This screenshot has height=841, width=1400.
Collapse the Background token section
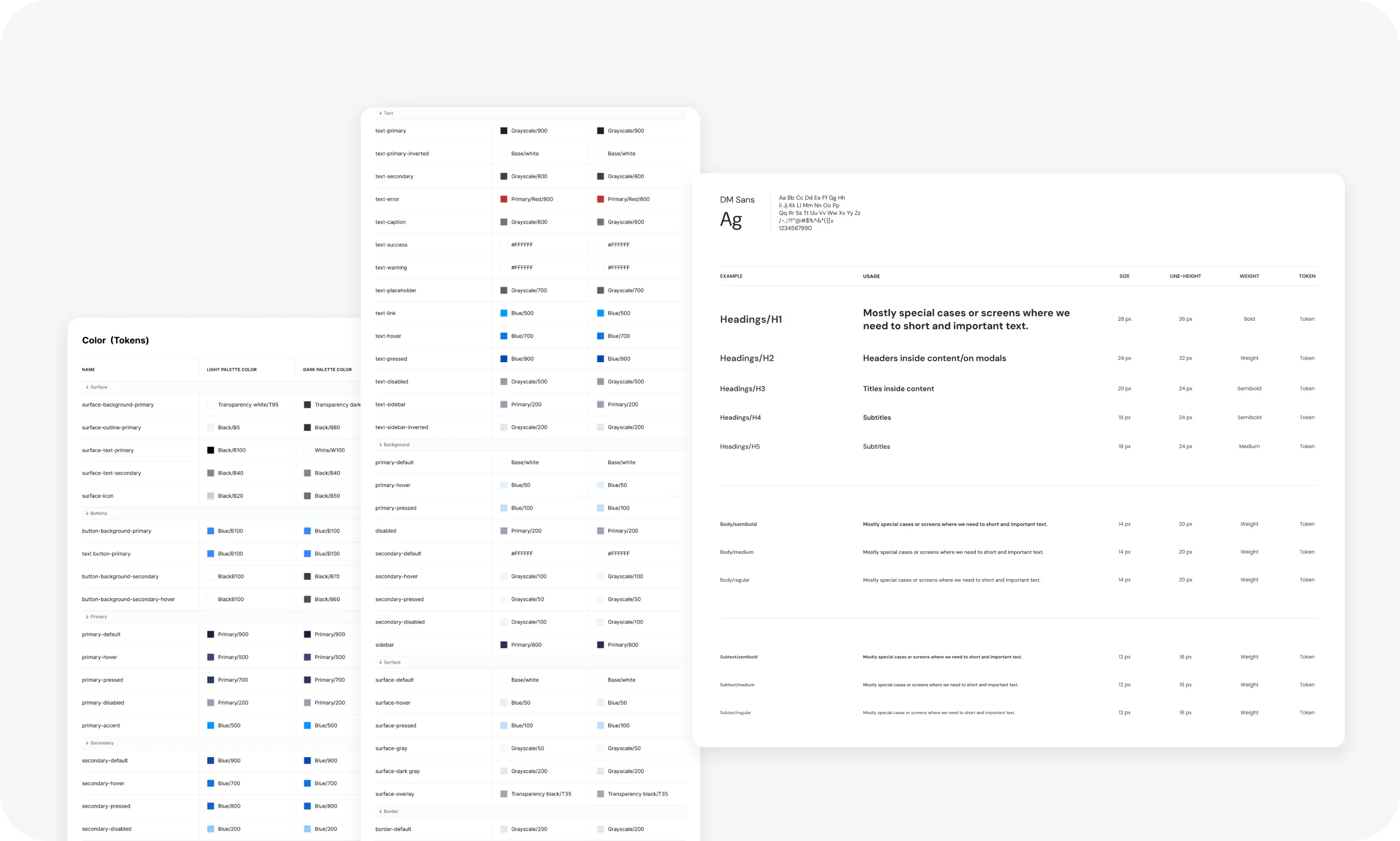[x=394, y=445]
